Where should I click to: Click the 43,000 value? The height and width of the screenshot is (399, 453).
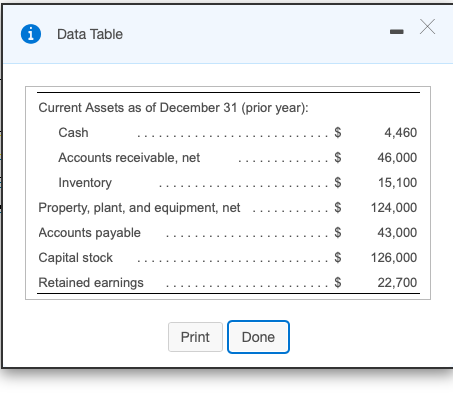pos(397,233)
